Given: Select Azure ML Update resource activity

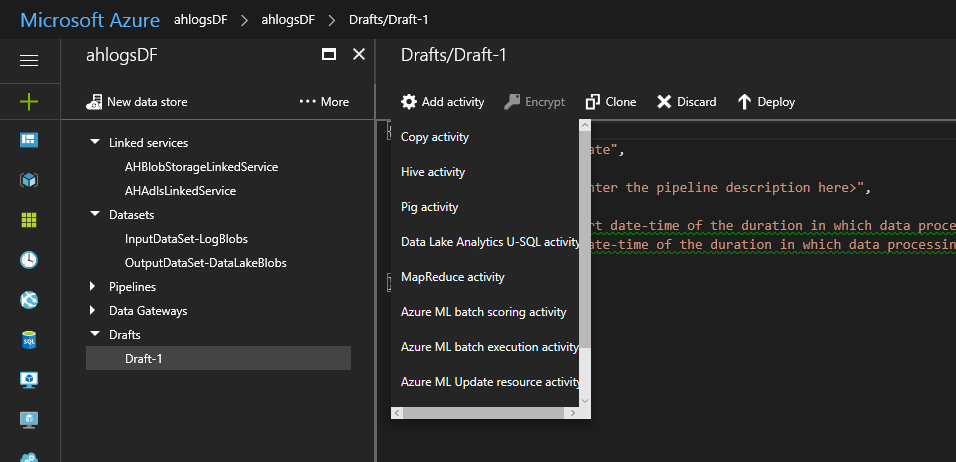Looking at the screenshot, I should (485, 382).
